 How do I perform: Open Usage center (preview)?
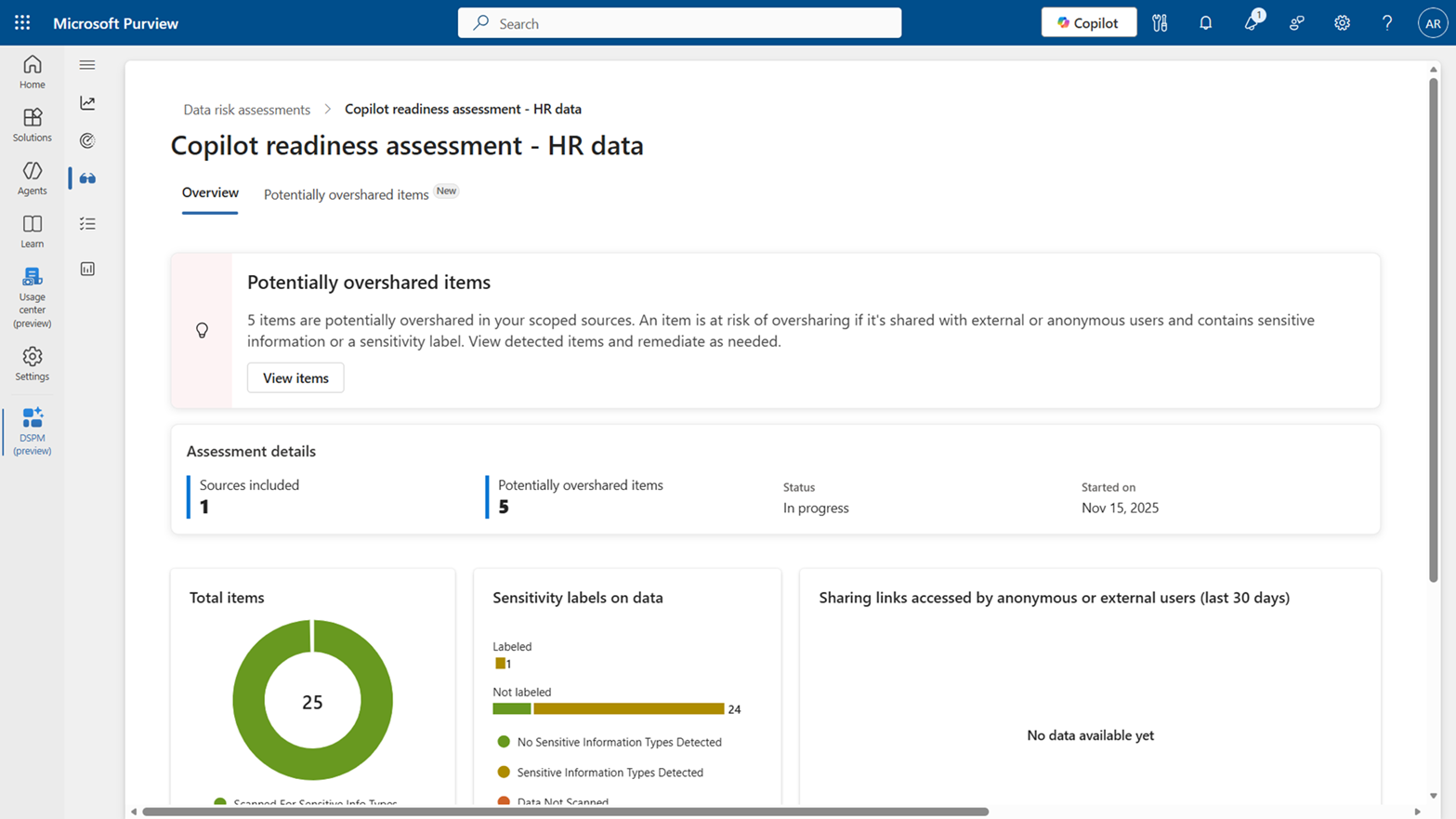(x=33, y=297)
